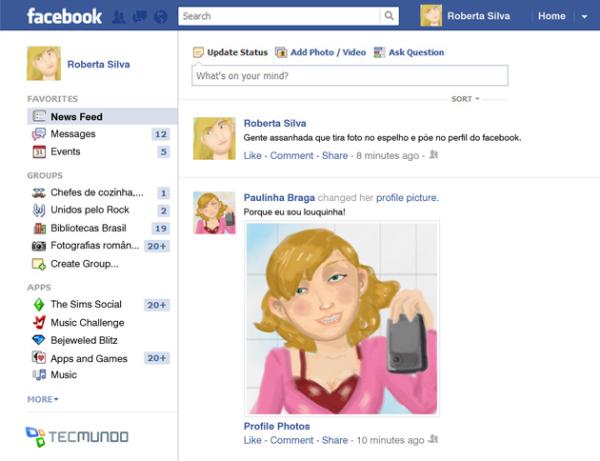Viewport: 600px width, 461px height.
Task: Click Create Group in sidebar
Action: [85, 264]
